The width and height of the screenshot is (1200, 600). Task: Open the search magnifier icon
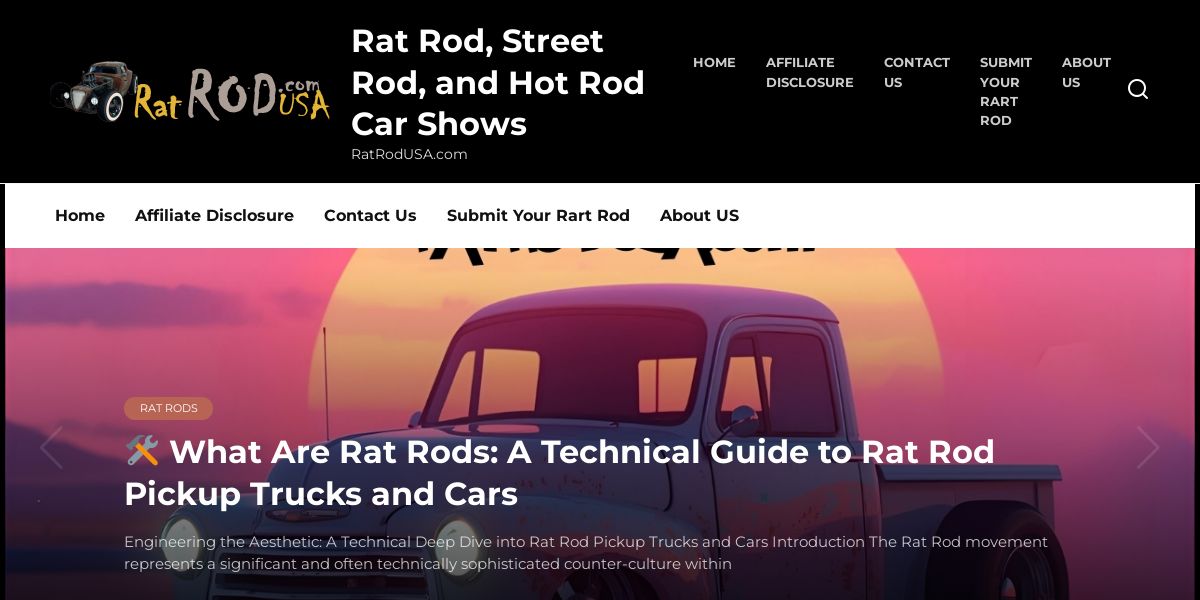pyautogui.click(x=1138, y=90)
